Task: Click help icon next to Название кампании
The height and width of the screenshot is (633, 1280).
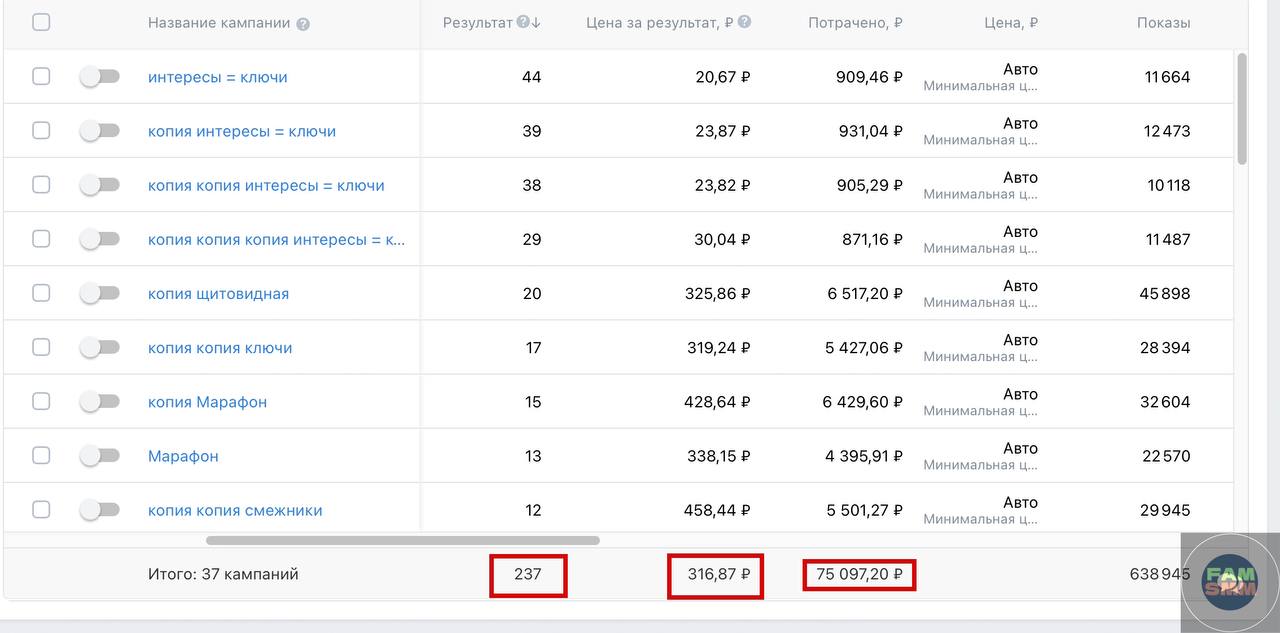Action: (303, 24)
